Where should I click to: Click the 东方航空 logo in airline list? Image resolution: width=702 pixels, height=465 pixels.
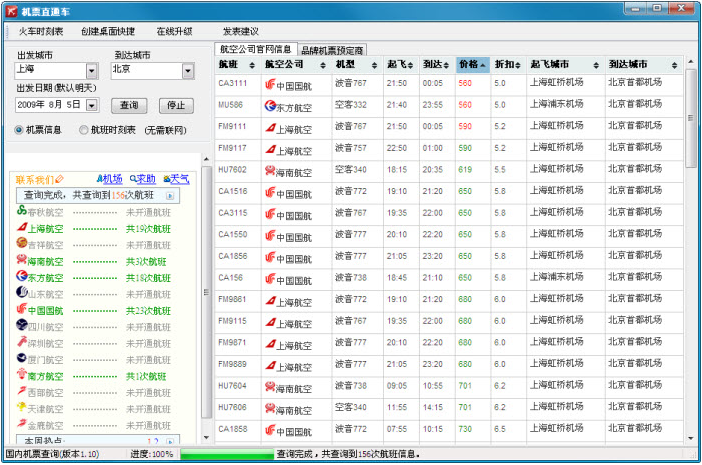22,277
